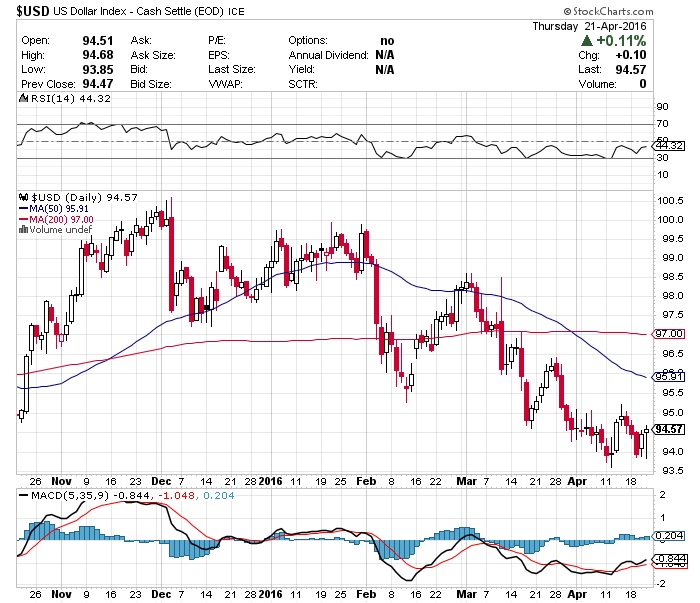Click the 93.5 label on price axis
The height and width of the screenshot is (603, 700).
pos(673,470)
